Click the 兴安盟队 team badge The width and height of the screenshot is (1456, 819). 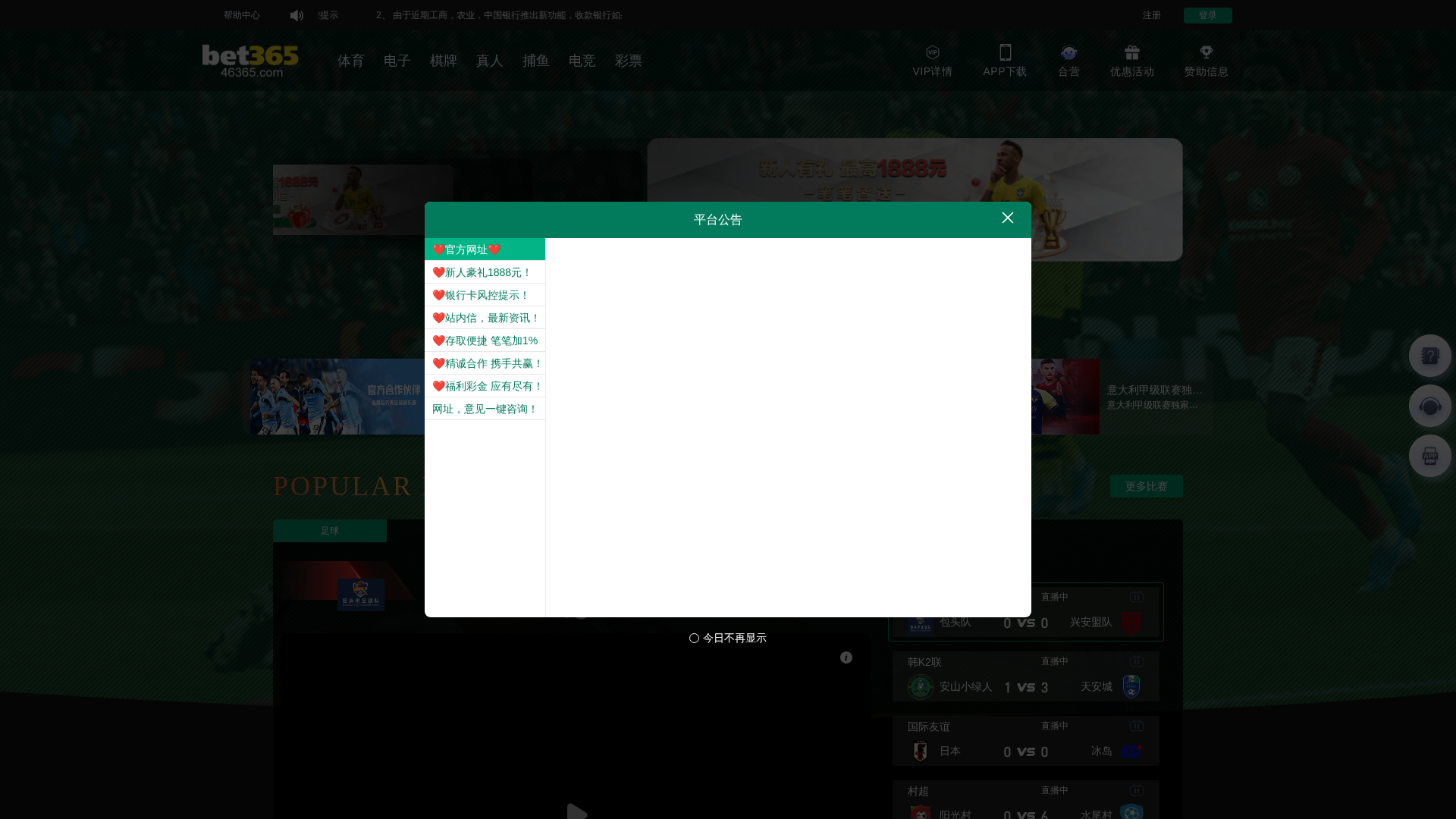pos(1131,623)
